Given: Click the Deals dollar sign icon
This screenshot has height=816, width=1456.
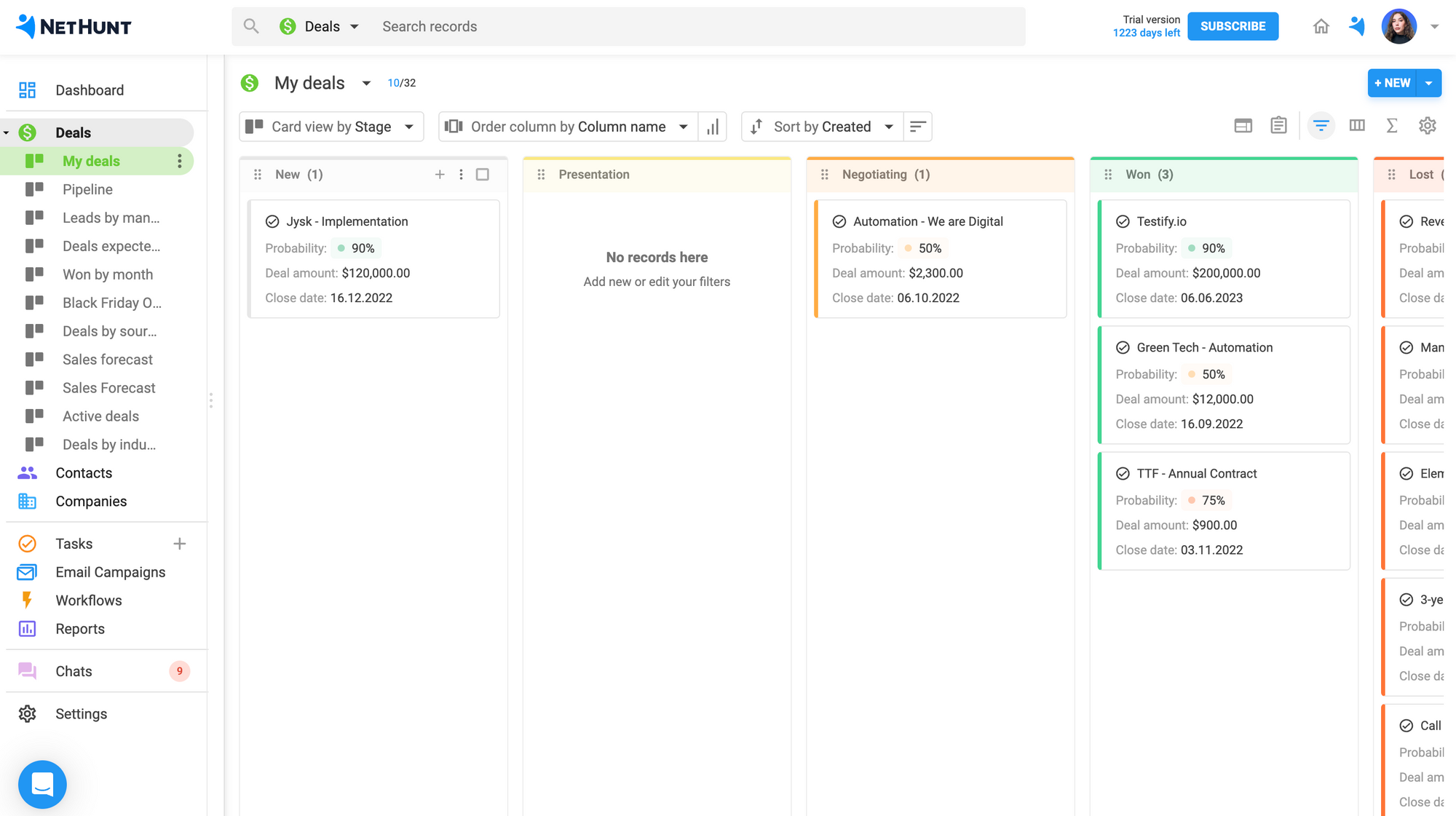Looking at the screenshot, I should point(28,132).
